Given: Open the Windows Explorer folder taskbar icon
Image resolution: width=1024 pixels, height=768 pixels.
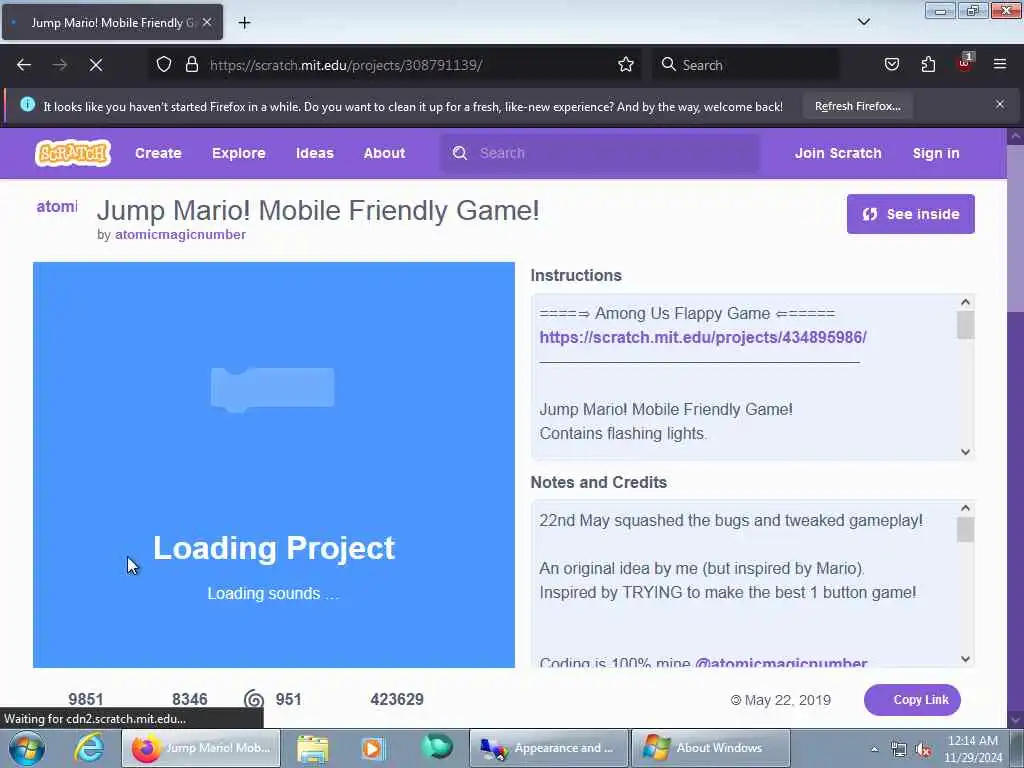Looking at the screenshot, I should coord(313,748).
